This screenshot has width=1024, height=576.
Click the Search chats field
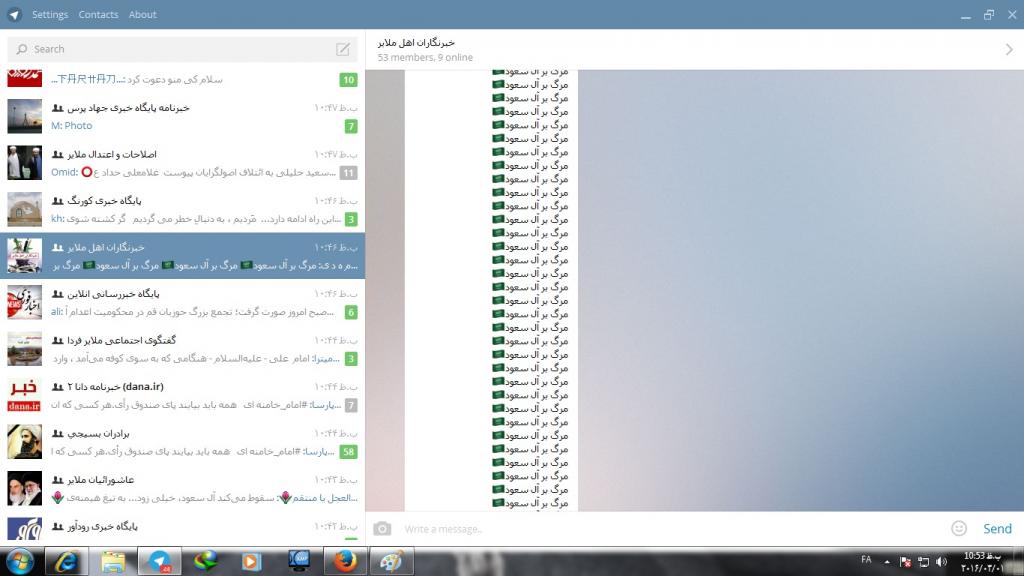tap(180, 49)
